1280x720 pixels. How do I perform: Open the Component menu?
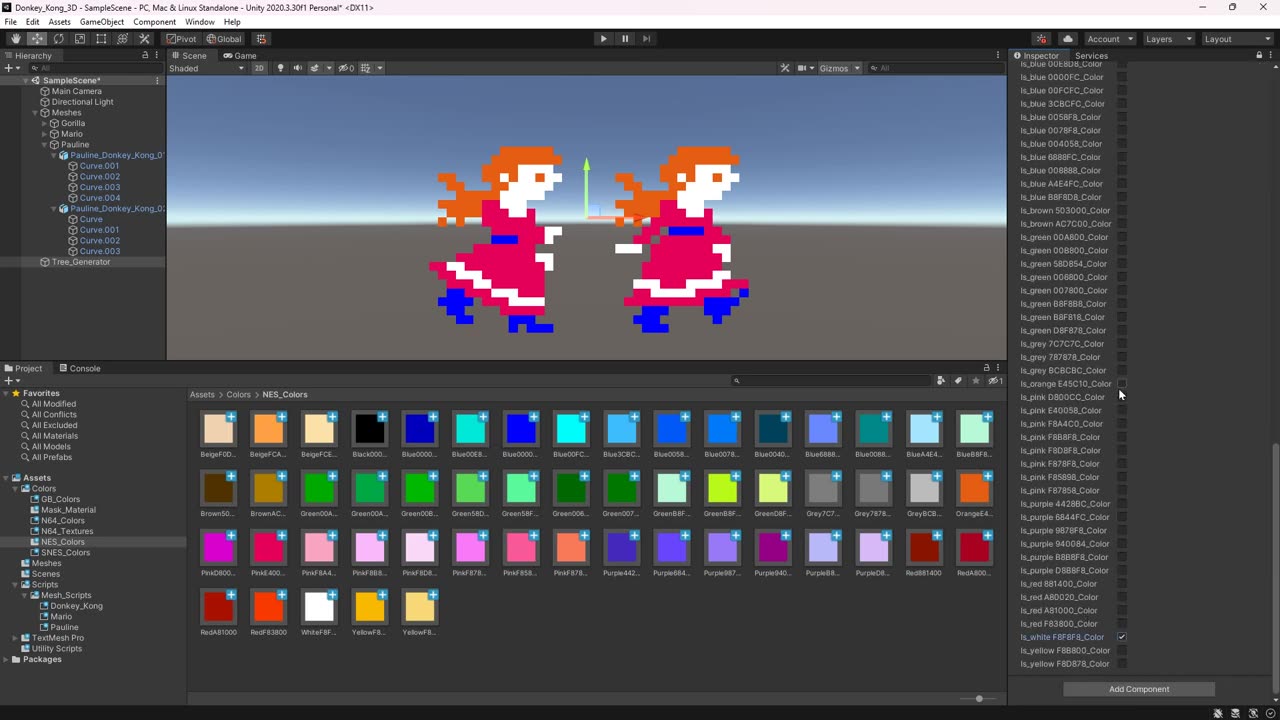coord(154,22)
